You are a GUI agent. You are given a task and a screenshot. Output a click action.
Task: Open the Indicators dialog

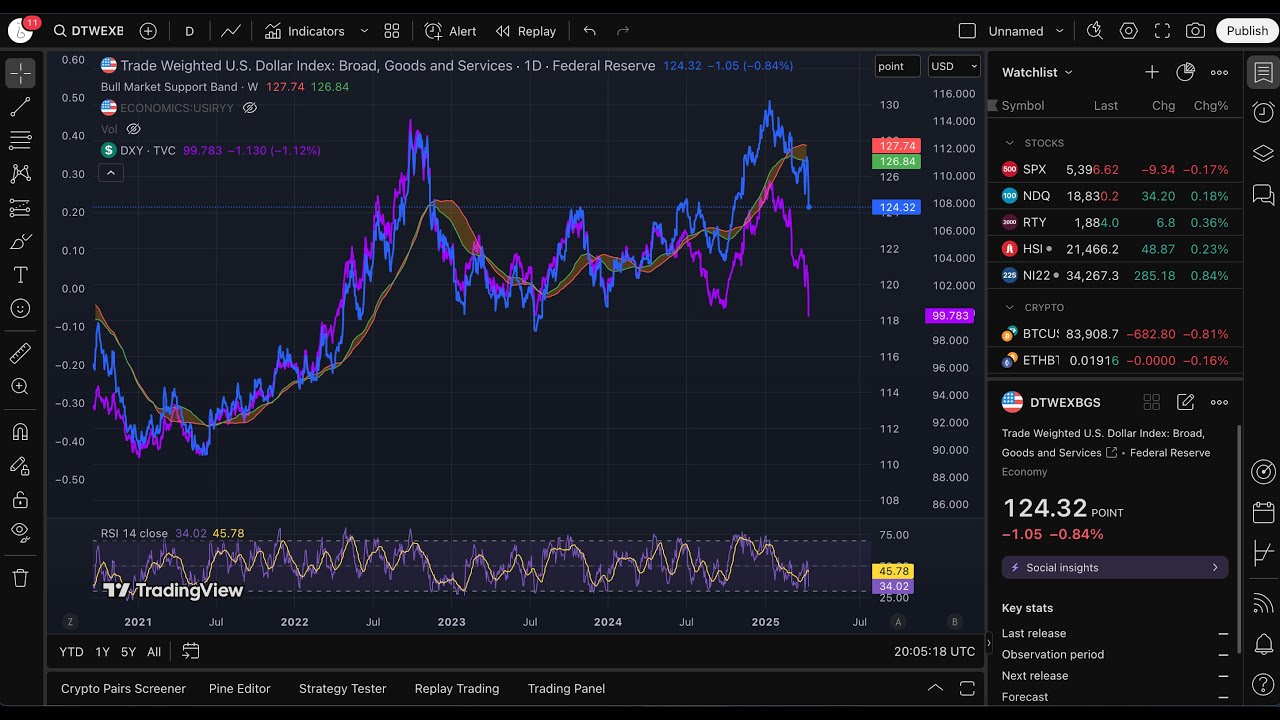coord(304,31)
